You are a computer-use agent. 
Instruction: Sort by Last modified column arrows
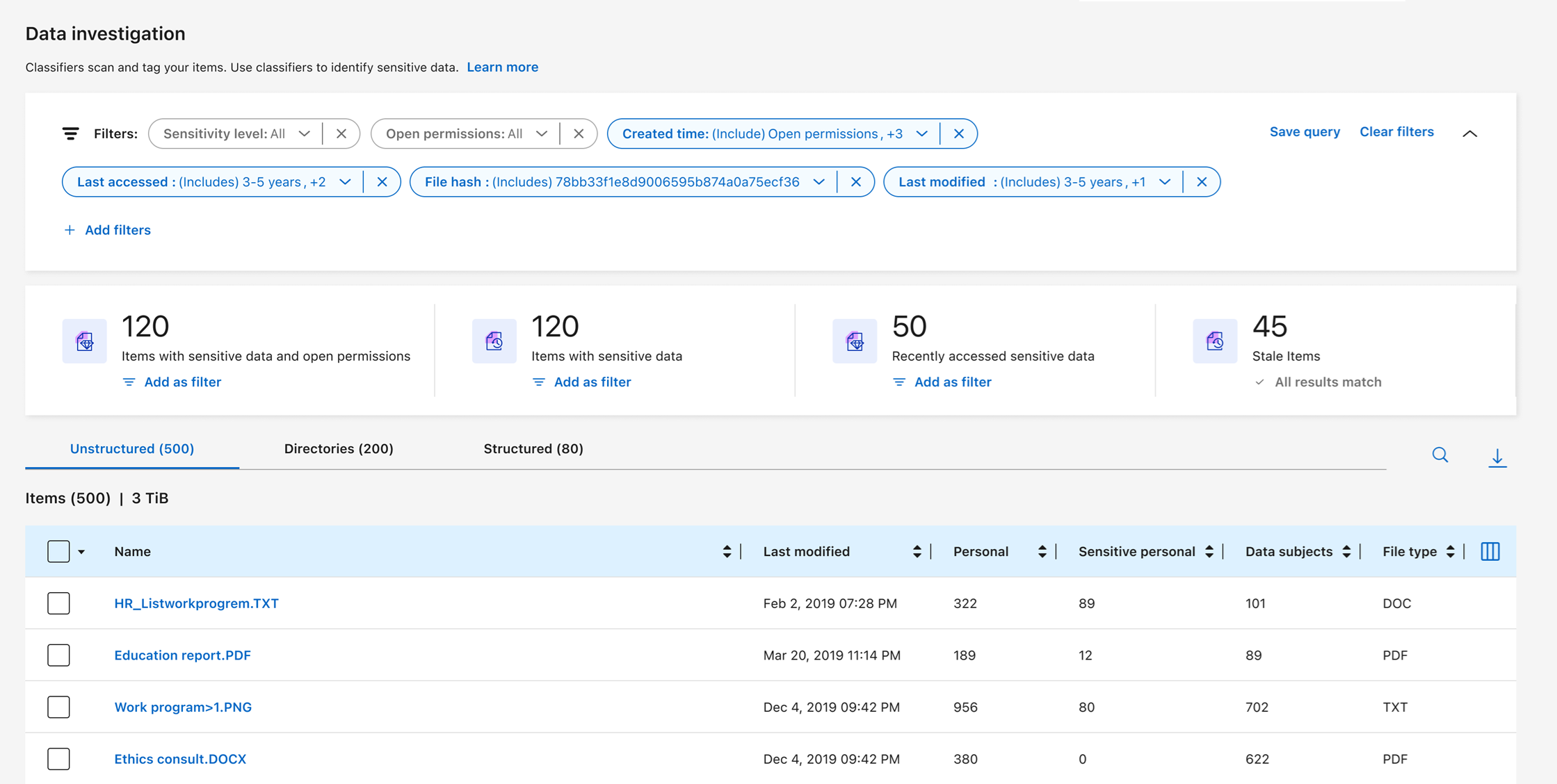(917, 551)
